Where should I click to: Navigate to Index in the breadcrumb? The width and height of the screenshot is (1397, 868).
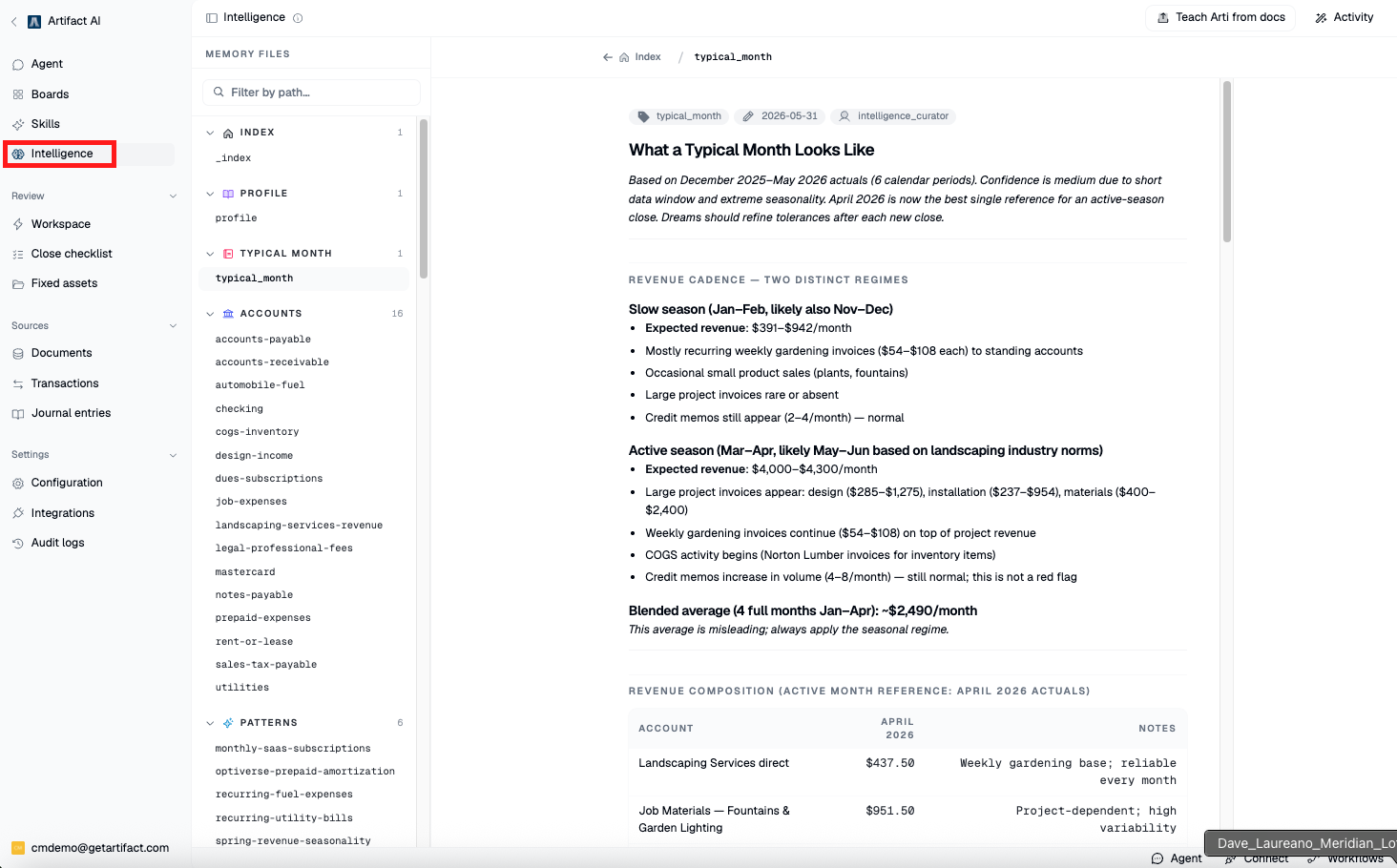coord(648,57)
